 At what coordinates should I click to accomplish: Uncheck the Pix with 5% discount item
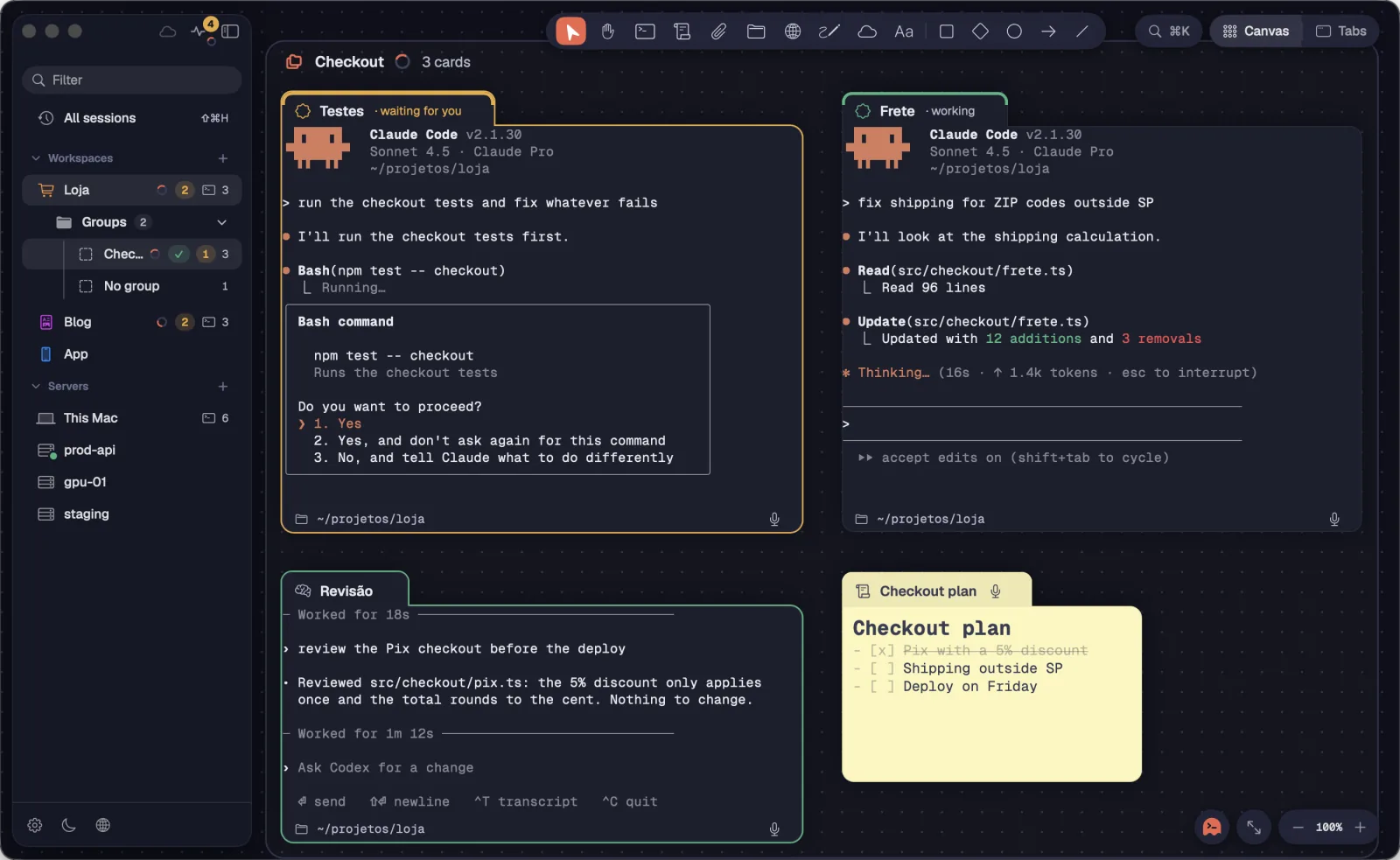point(882,651)
